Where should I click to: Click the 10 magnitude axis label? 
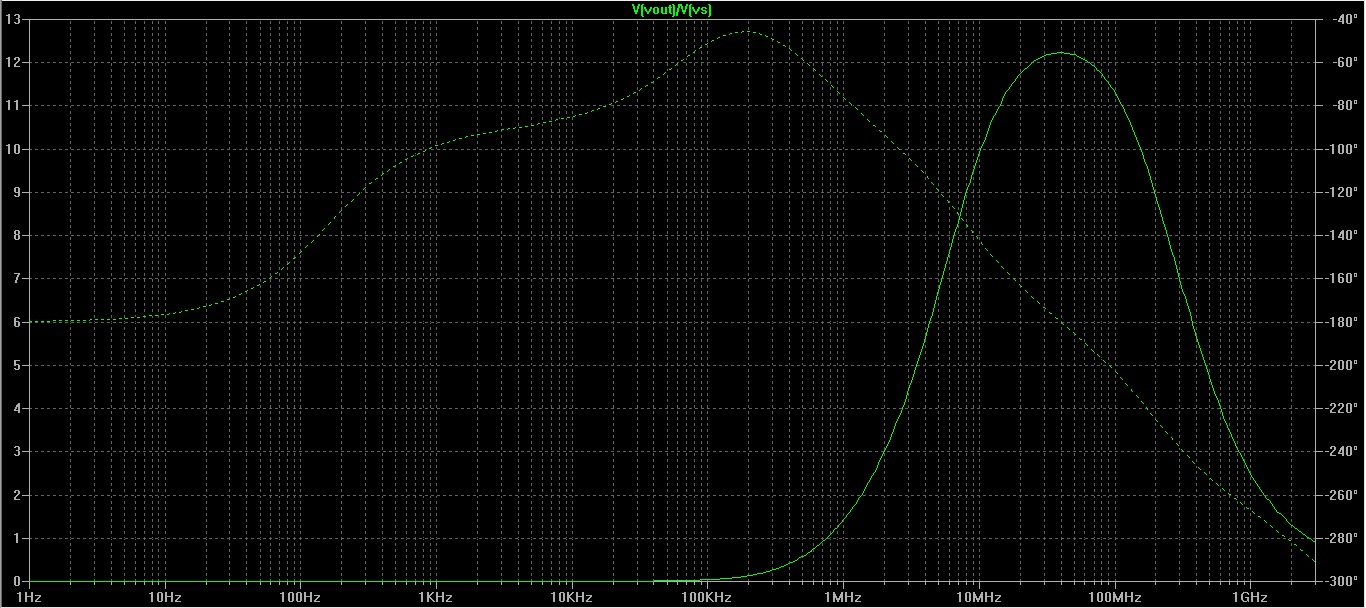click(x=13, y=149)
